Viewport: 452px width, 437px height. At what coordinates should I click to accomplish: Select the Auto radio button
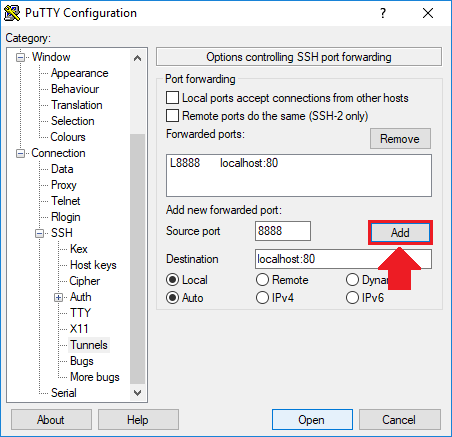pos(172,298)
